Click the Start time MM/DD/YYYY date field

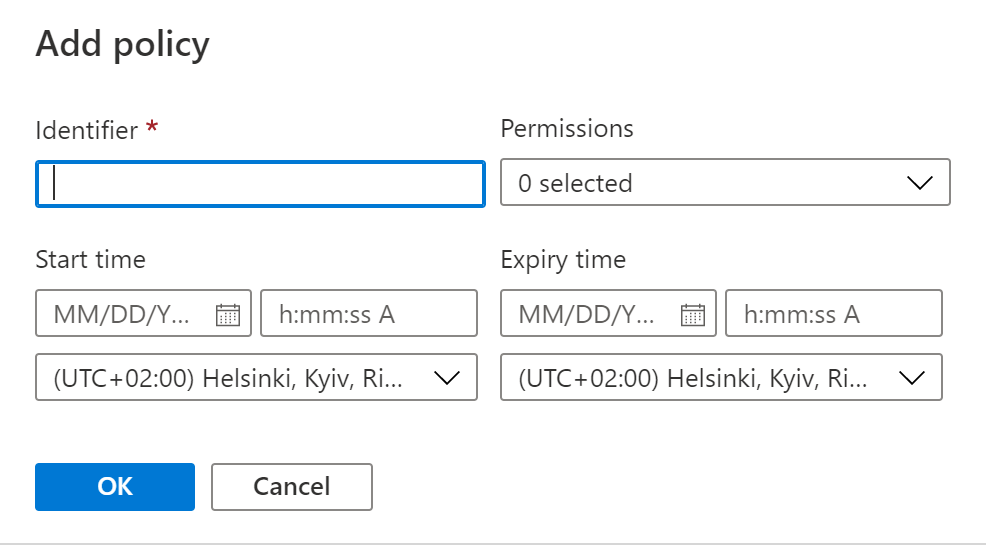(x=122, y=315)
